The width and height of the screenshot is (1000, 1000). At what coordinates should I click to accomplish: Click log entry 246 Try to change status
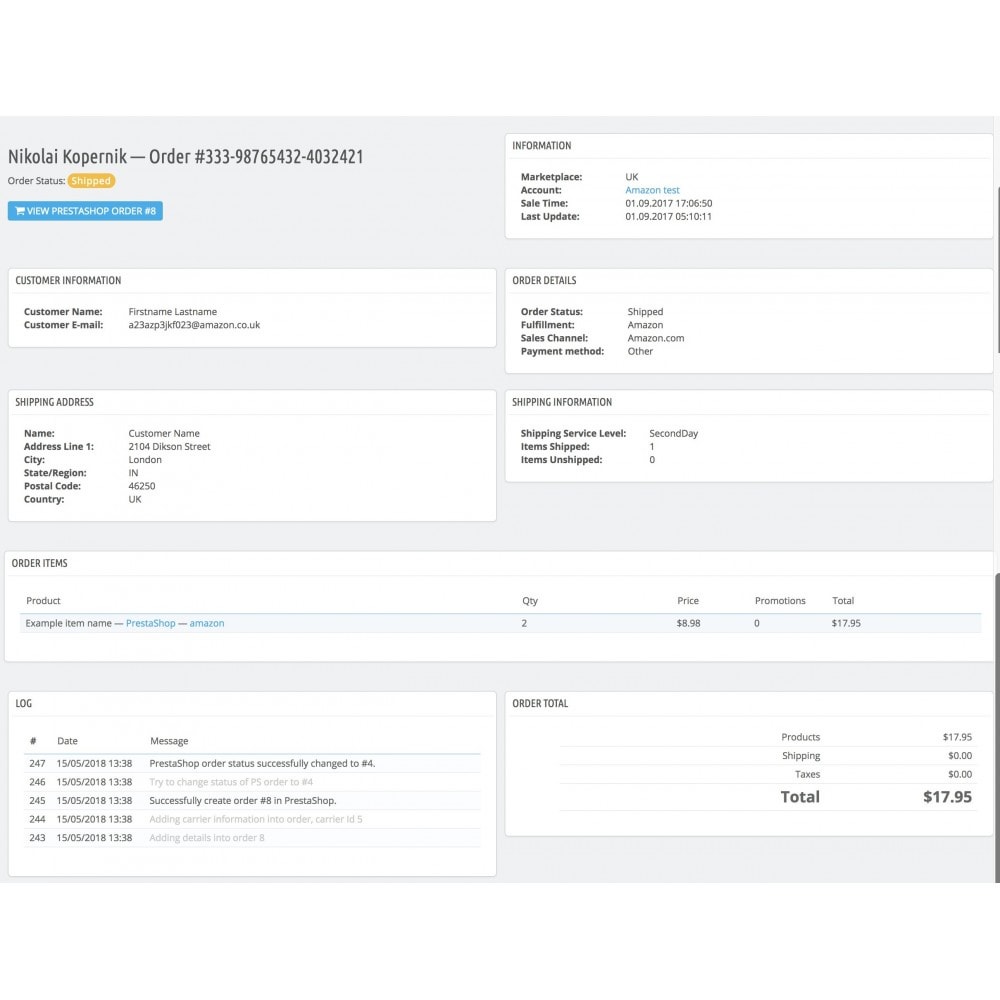231,782
